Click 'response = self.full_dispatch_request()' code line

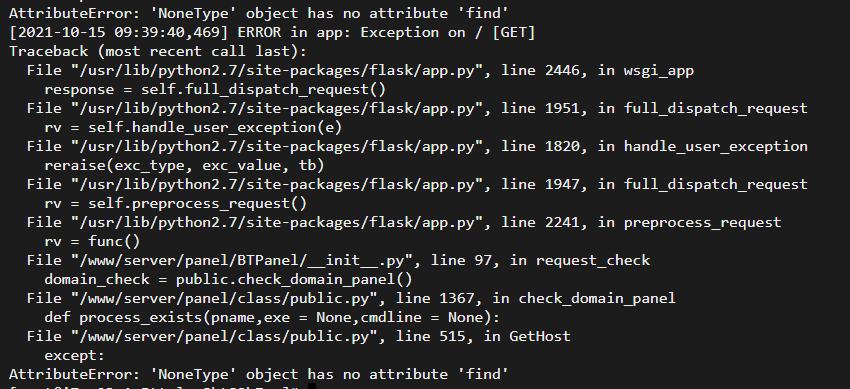click(215, 89)
